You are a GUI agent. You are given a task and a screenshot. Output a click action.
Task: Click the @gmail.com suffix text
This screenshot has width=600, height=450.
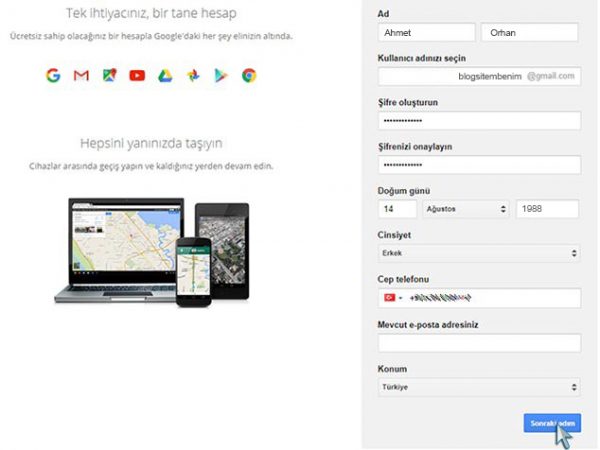click(551, 76)
